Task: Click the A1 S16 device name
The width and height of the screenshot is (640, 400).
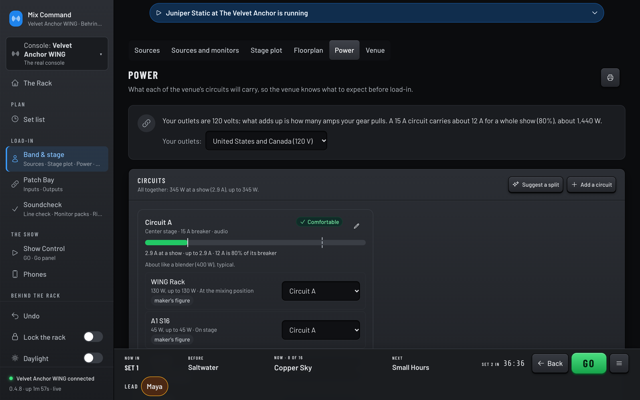Action: coord(160,321)
